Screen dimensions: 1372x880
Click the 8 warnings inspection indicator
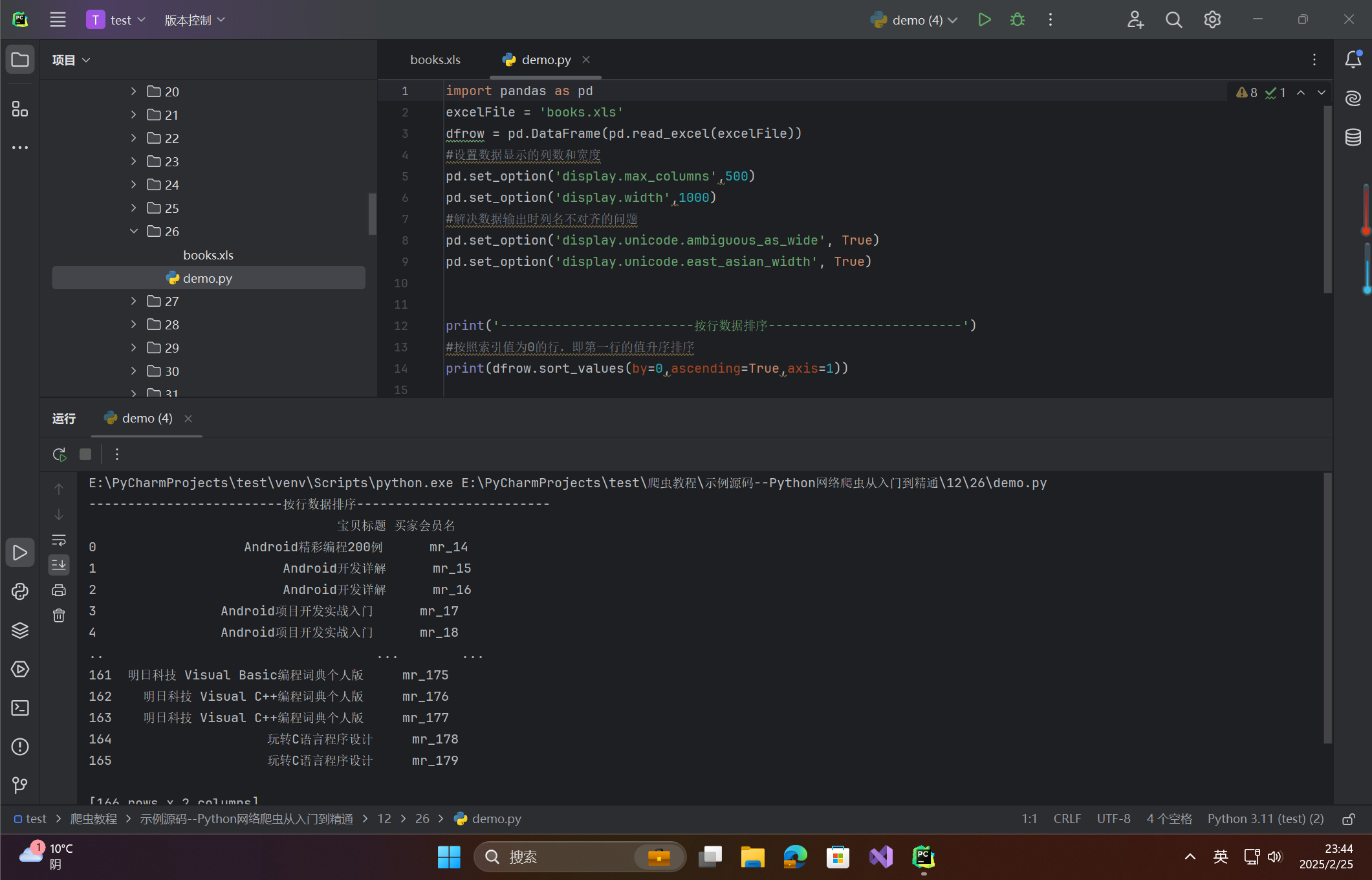[x=1247, y=93]
